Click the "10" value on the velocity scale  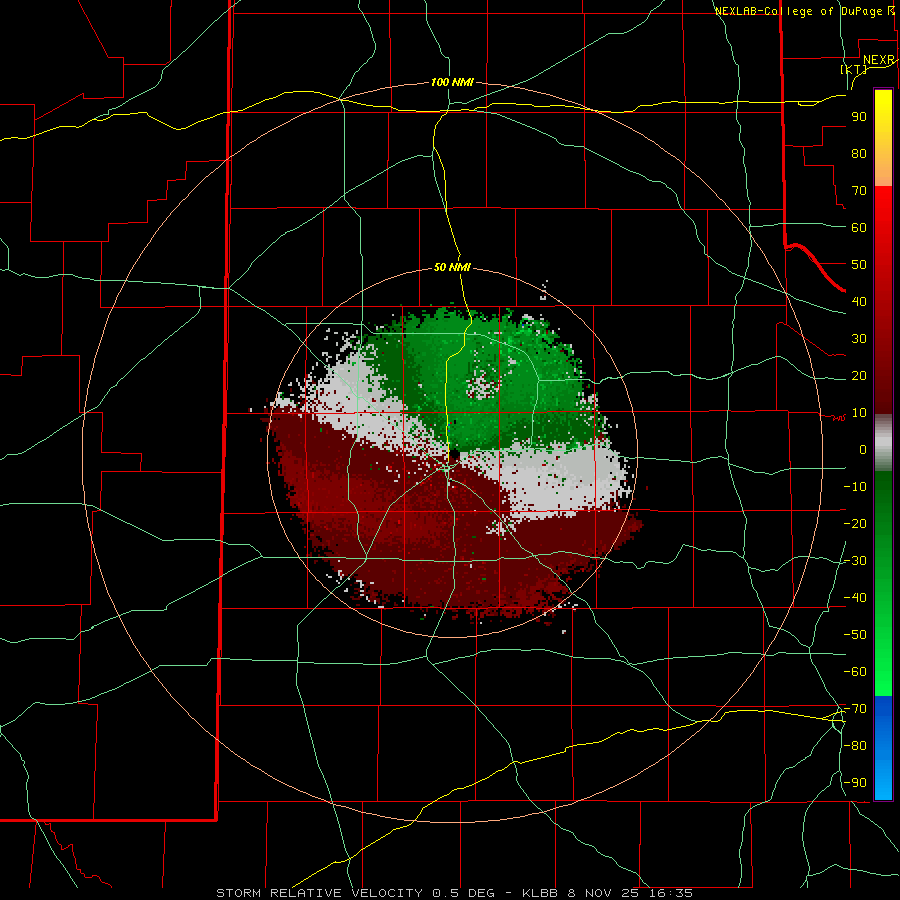tap(859, 413)
